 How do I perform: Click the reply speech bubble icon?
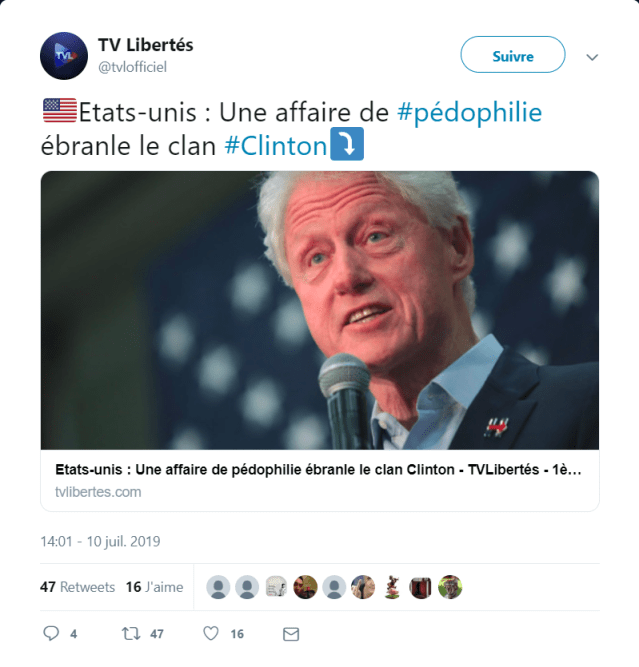click(51, 633)
